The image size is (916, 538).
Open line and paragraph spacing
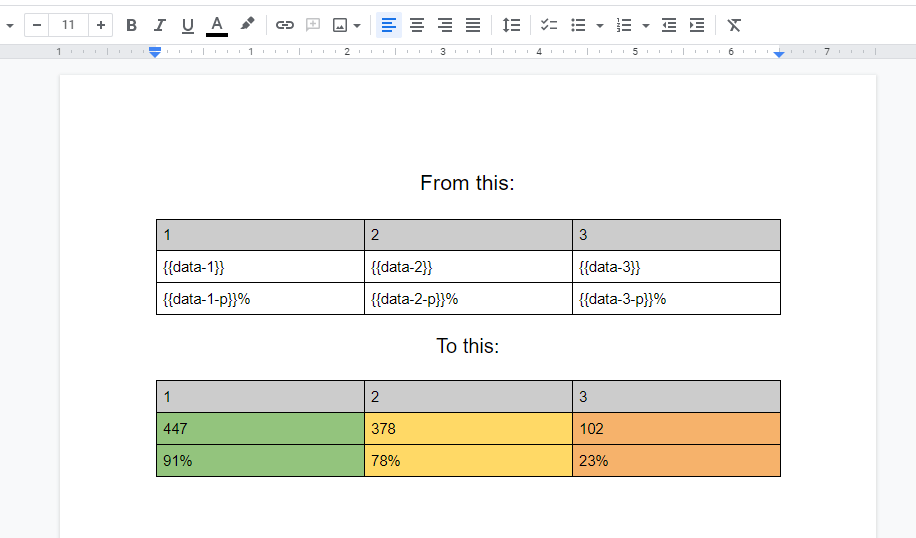coord(511,25)
